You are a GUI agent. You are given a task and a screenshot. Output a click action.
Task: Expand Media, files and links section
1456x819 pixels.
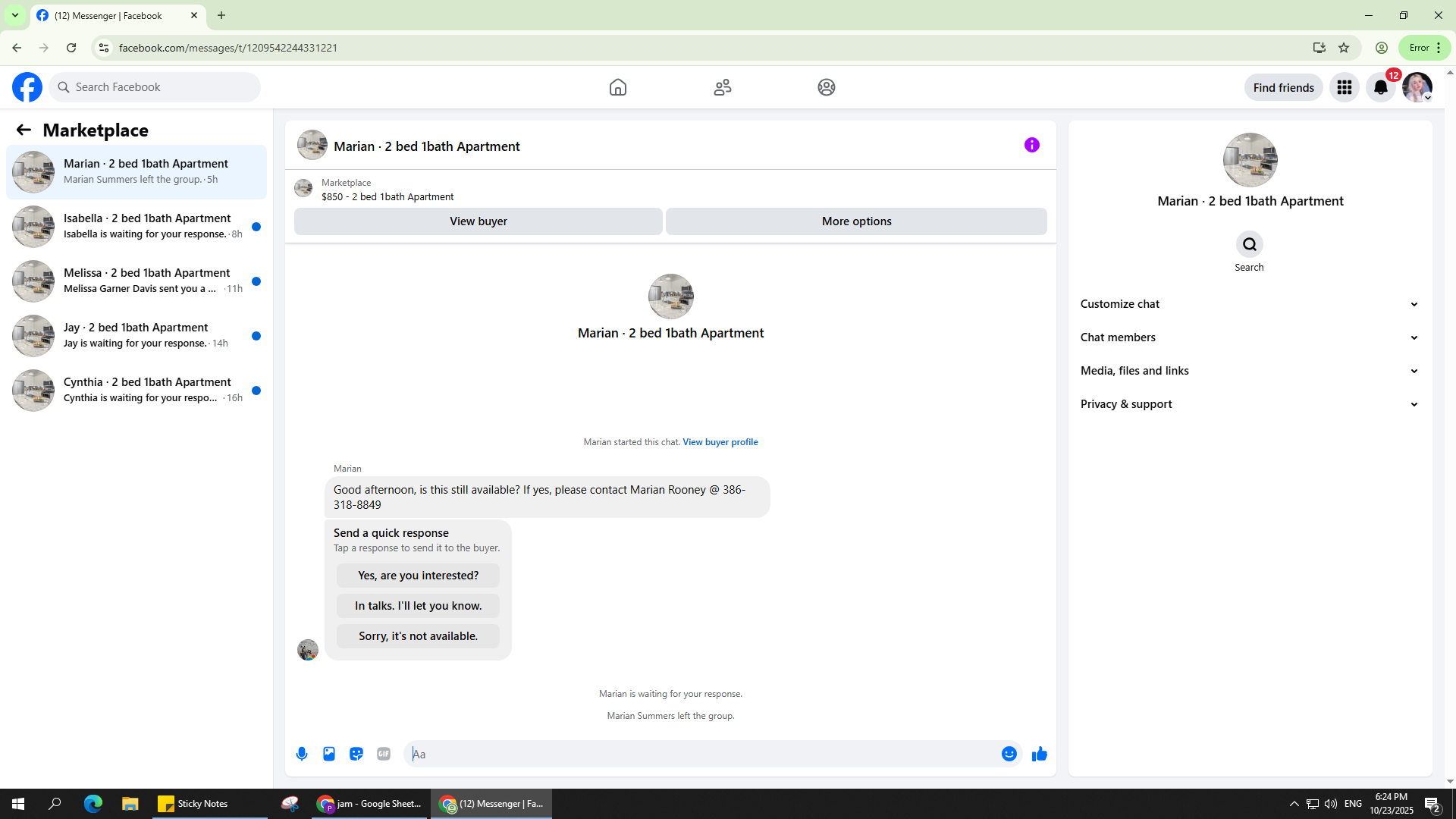tap(1249, 371)
